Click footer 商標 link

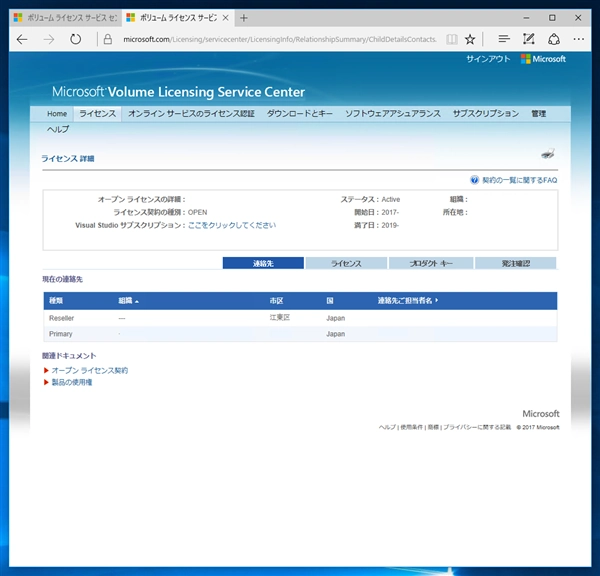tap(433, 427)
